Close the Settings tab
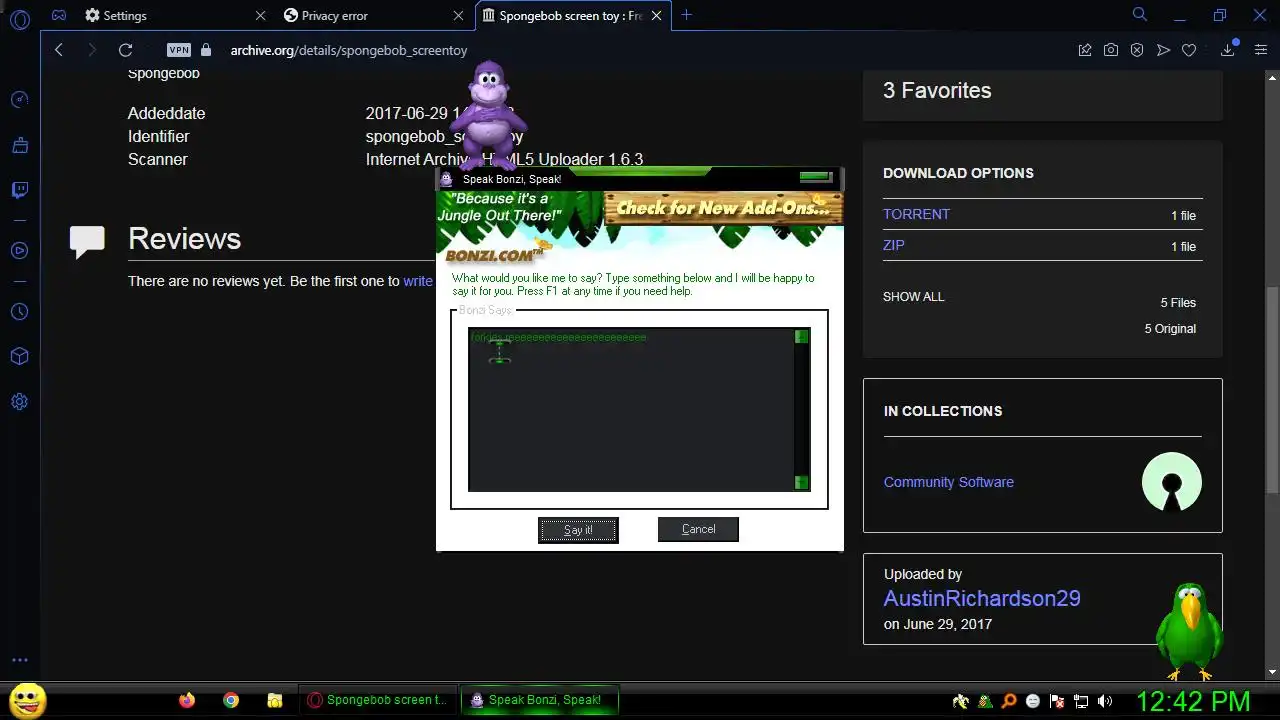Image resolution: width=1280 pixels, height=720 pixels. pyautogui.click(x=261, y=15)
